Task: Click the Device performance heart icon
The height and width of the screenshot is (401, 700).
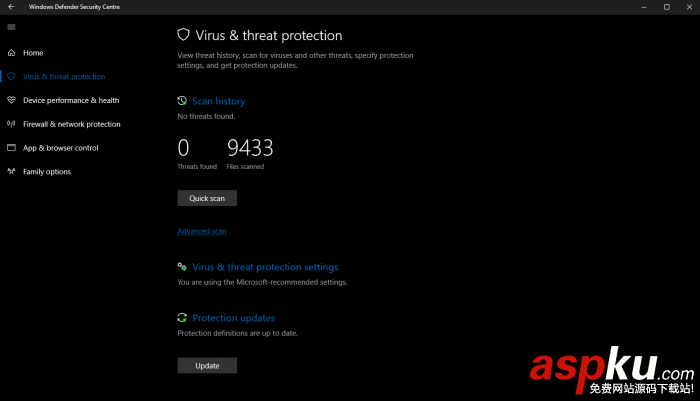Action: point(11,100)
